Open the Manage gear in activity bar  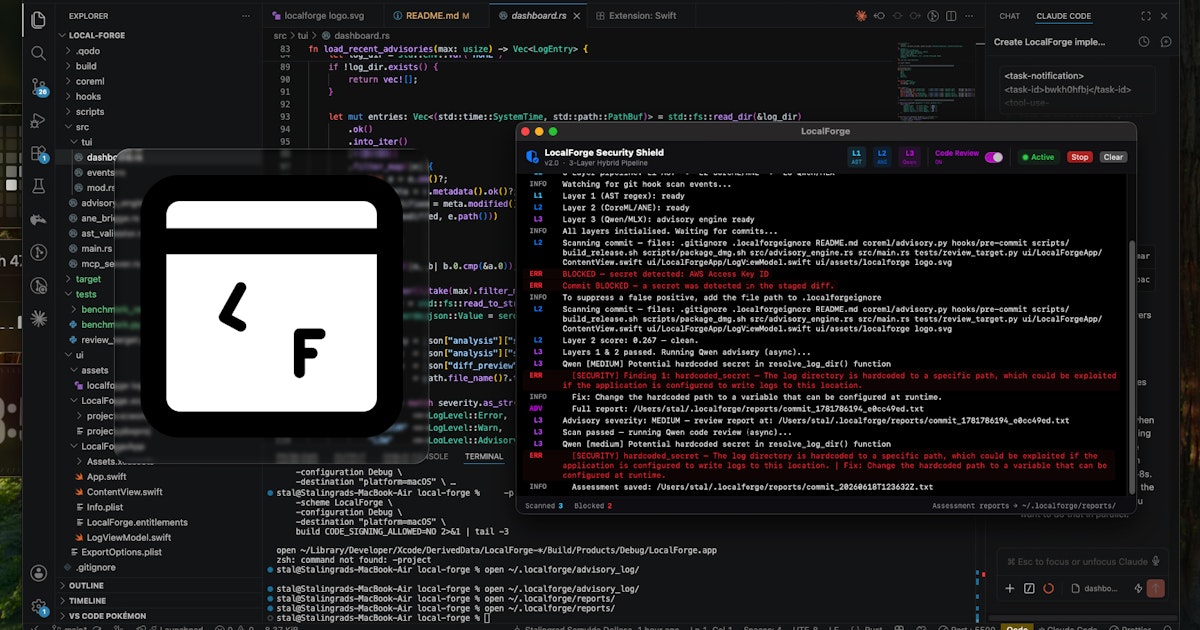(38, 606)
